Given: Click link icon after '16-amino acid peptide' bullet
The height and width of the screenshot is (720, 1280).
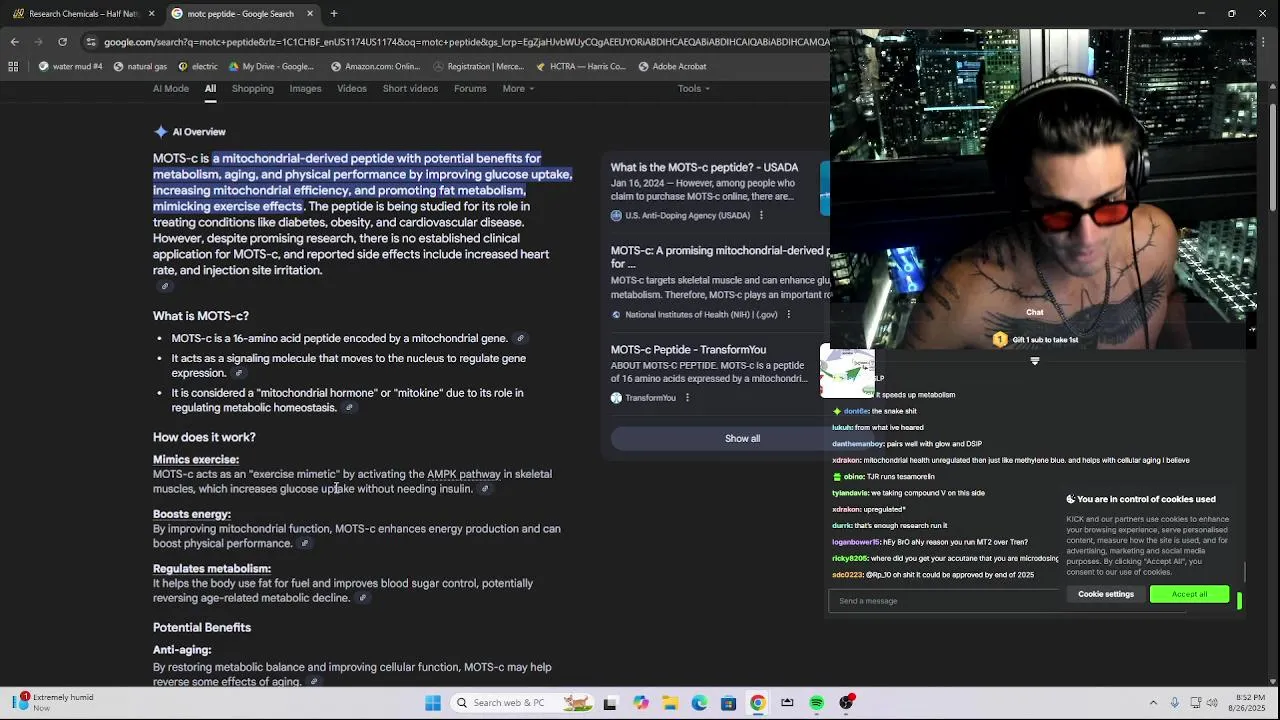Looking at the screenshot, I should 520,339.
